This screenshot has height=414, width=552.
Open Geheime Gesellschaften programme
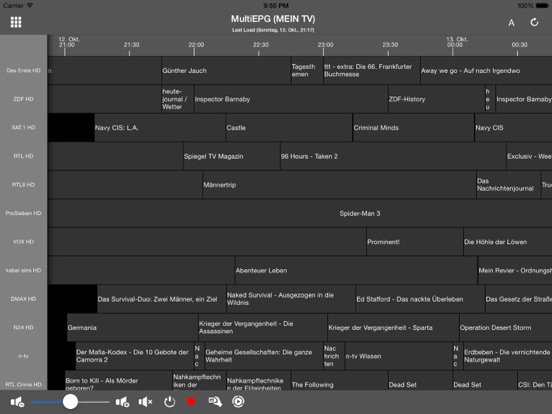264,356
